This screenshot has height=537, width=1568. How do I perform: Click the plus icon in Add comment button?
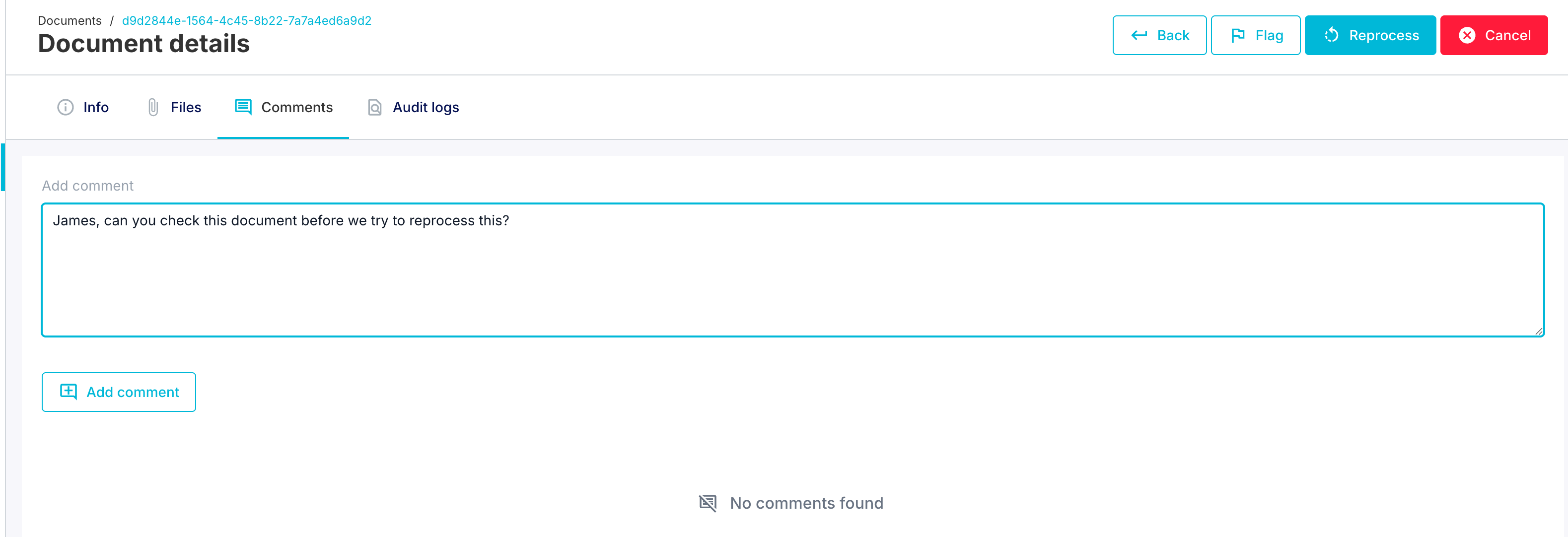pyautogui.click(x=68, y=392)
